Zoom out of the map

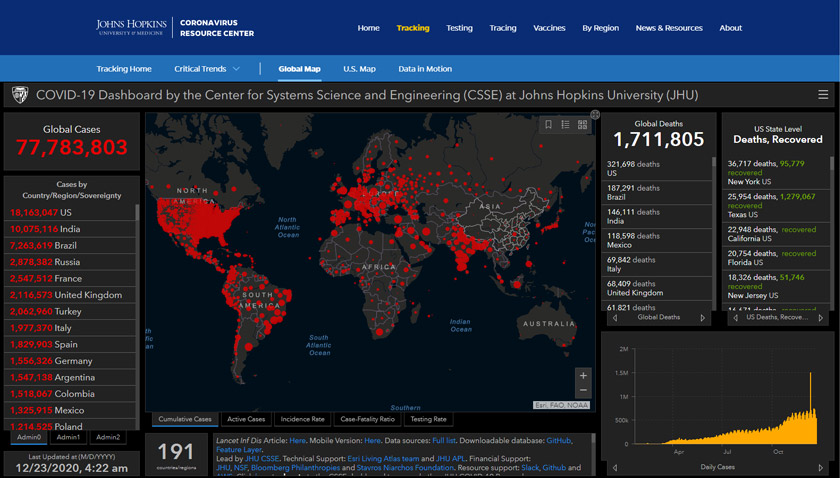(583, 391)
